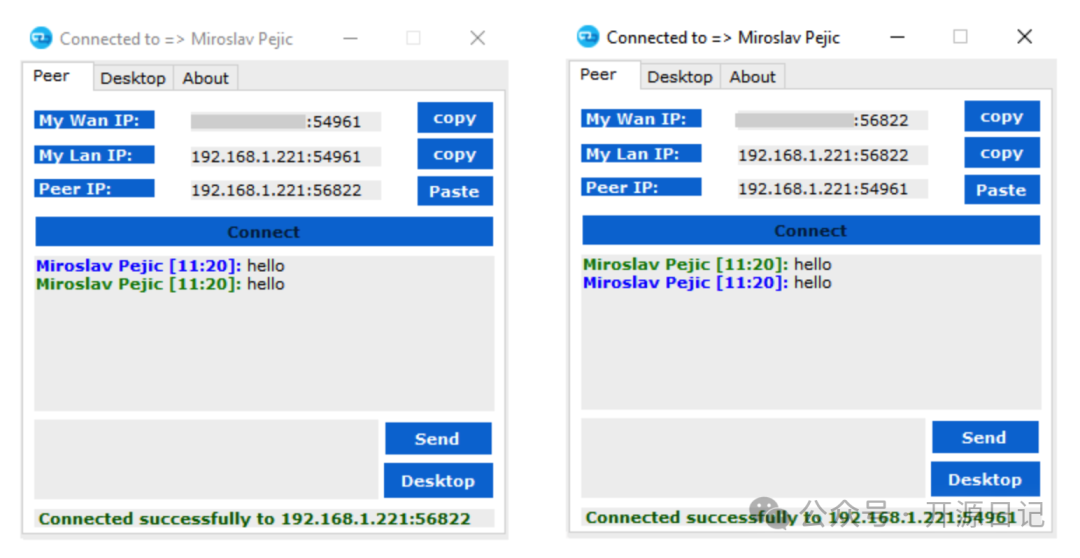The height and width of the screenshot is (558, 1080).
Task: Minimize the left window
Action: click(351, 38)
